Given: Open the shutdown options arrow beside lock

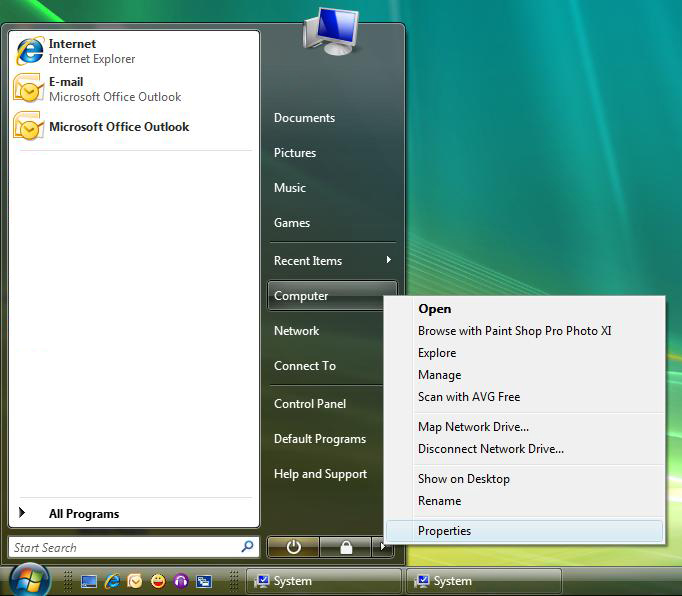Looking at the screenshot, I should (382, 547).
